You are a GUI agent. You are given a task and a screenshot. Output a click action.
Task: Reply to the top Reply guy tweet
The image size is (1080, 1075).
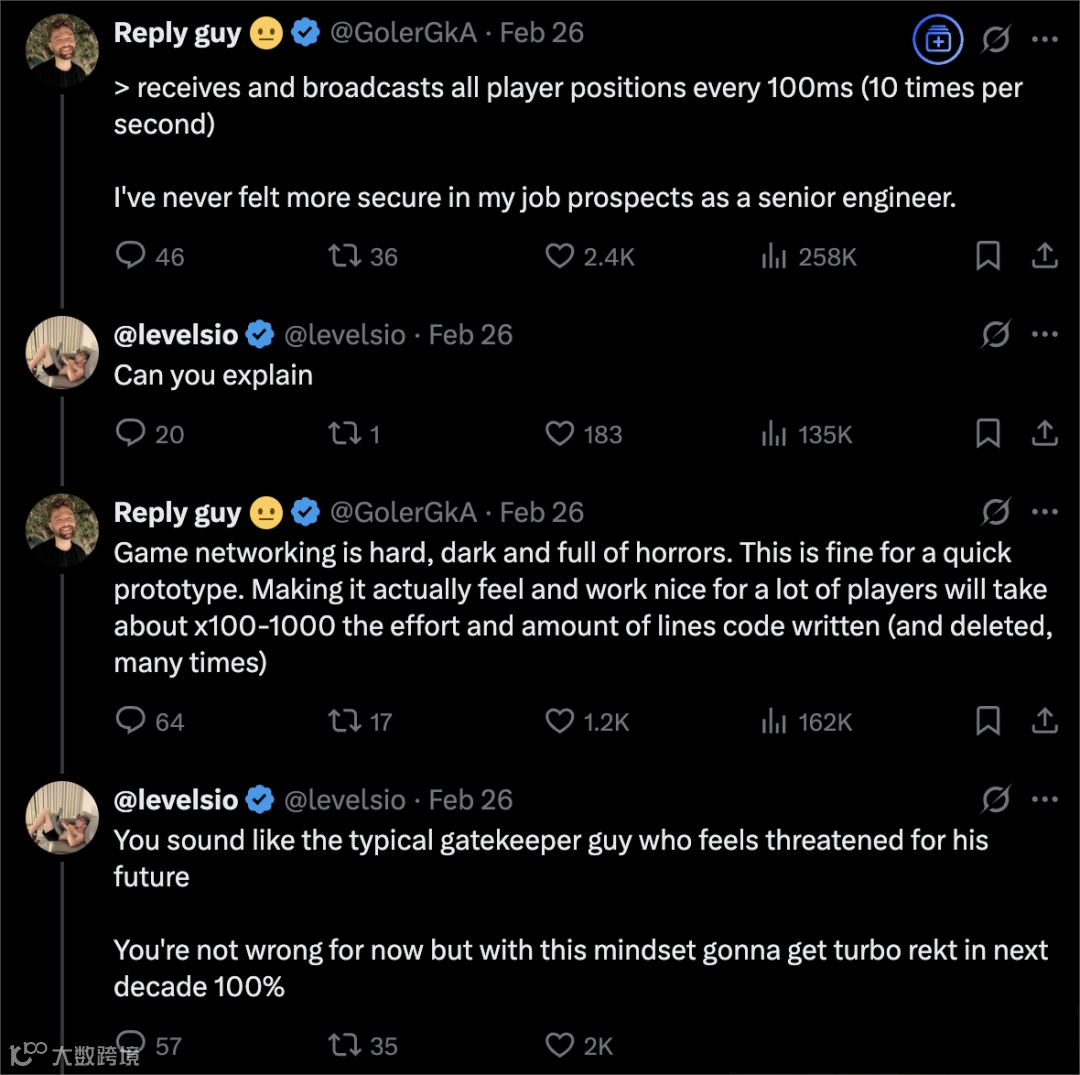point(132,256)
